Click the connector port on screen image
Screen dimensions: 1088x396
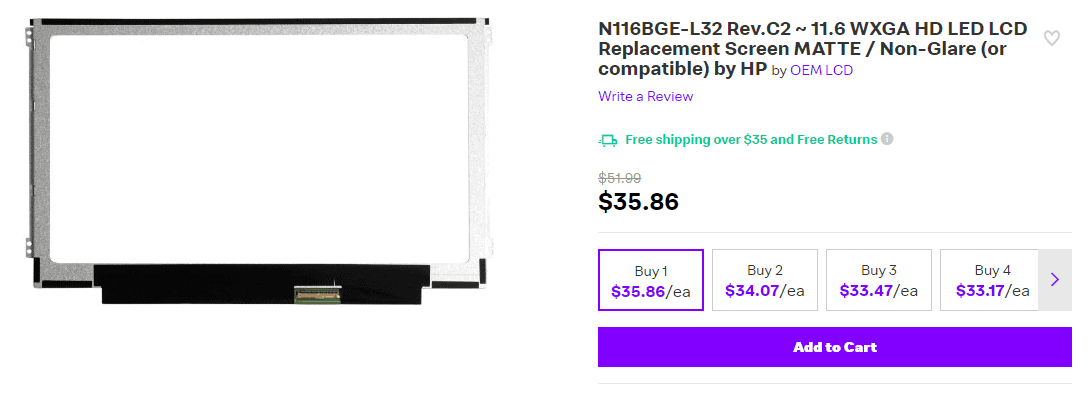pos(318,293)
